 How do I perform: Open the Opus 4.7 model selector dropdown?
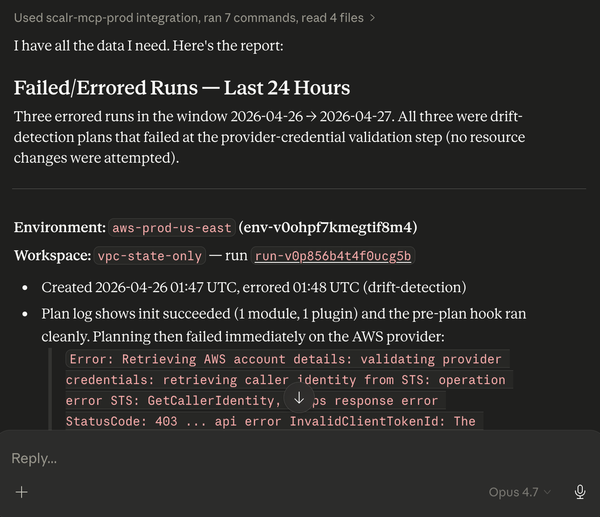pos(519,492)
